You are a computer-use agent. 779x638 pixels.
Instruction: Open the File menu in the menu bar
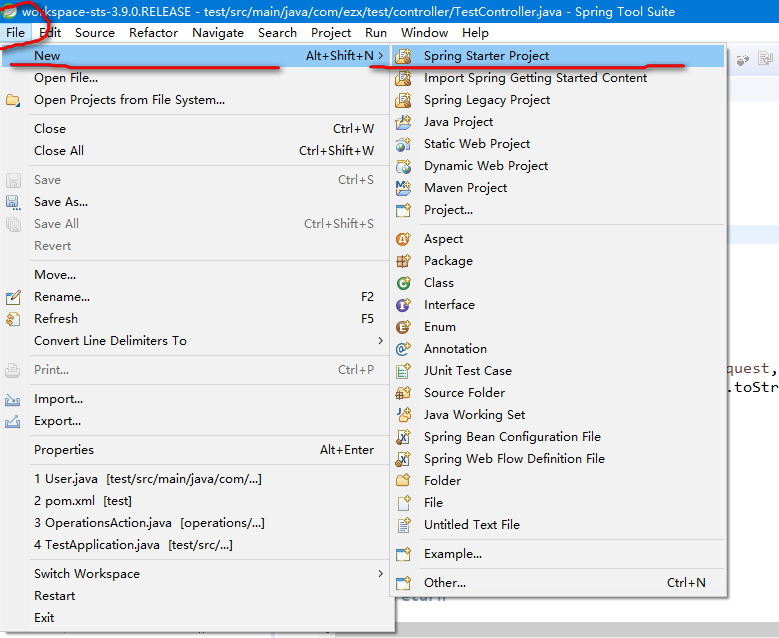(15, 33)
